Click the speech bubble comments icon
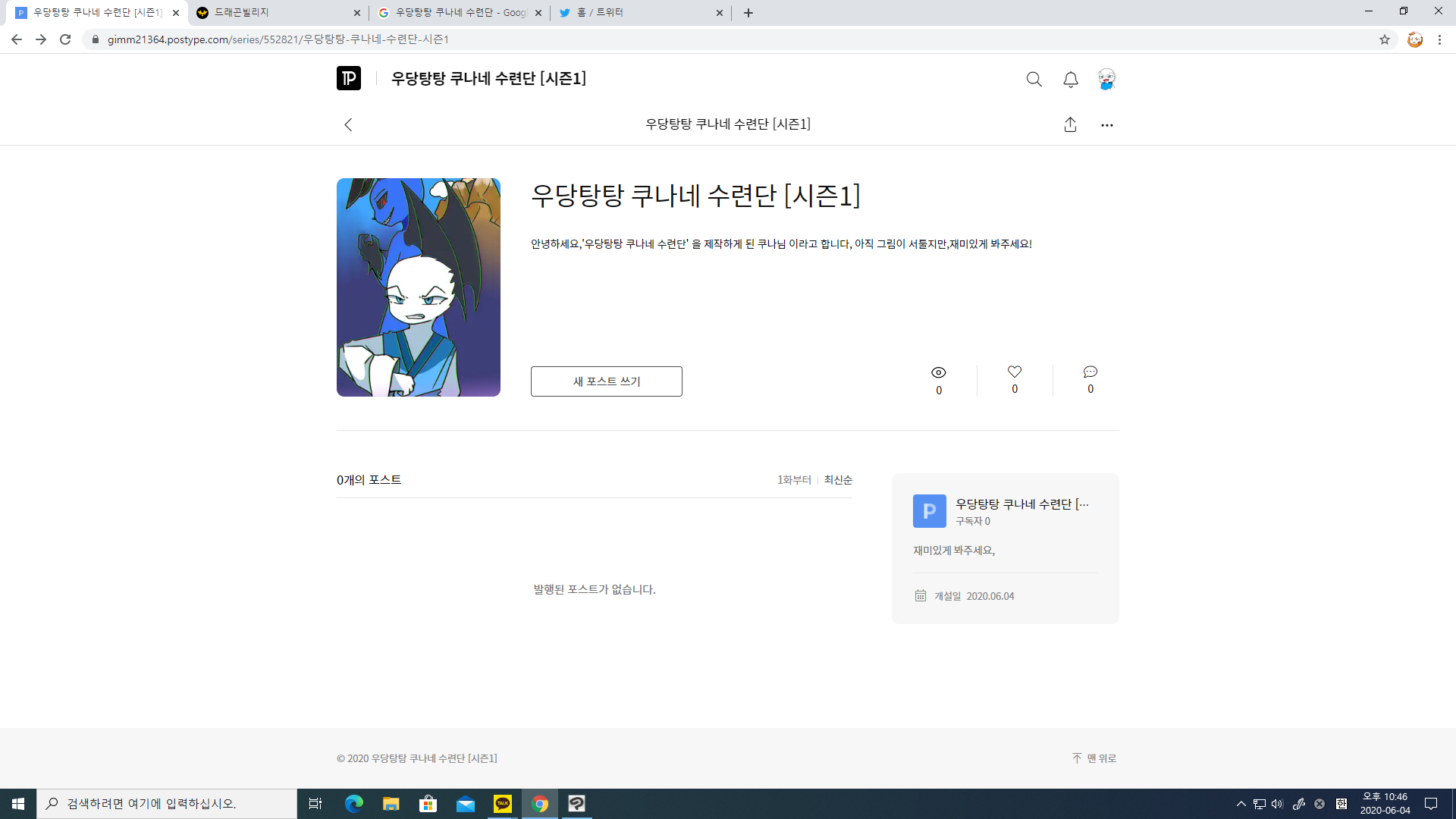 [x=1090, y=372]
